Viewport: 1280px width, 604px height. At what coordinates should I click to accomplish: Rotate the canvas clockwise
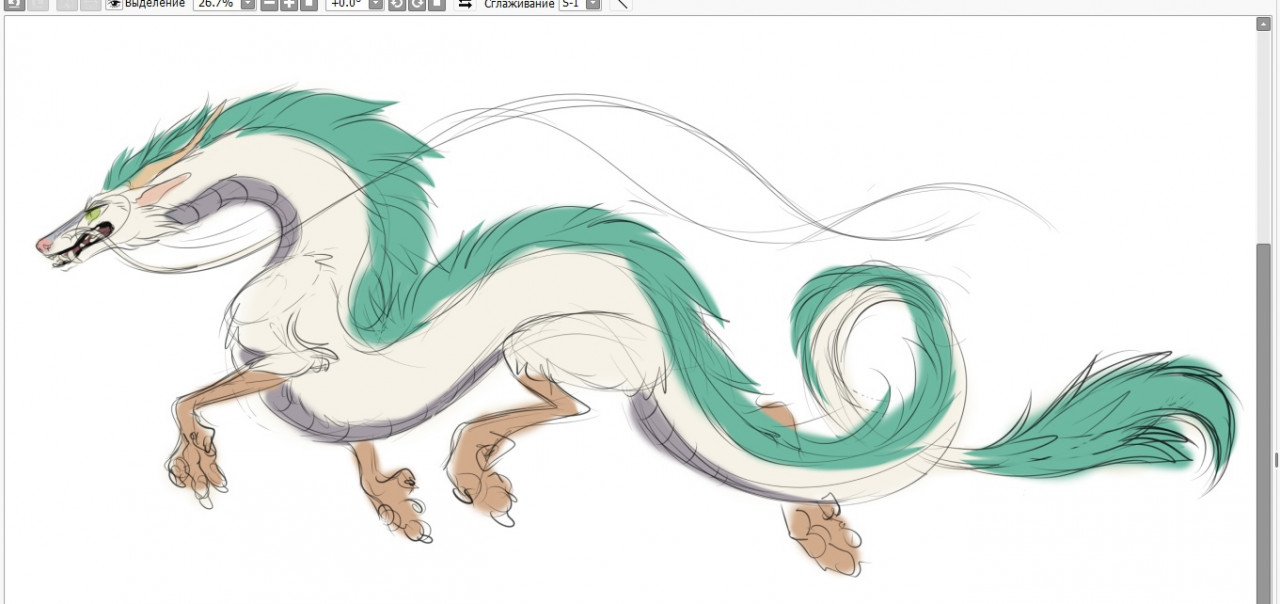[x=417, y=4]
